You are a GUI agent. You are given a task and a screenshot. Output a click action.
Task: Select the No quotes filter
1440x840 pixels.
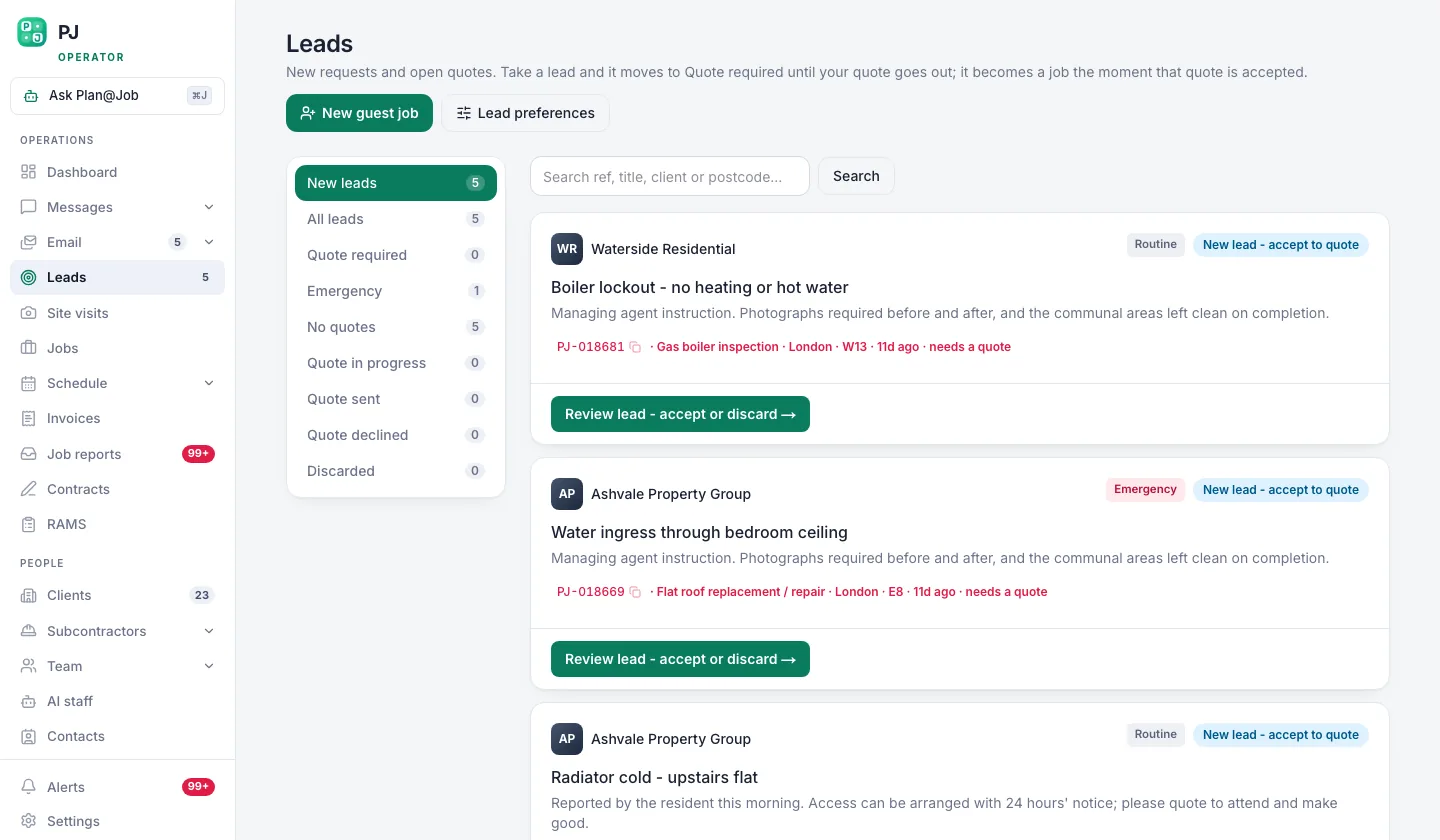[396, 327]
